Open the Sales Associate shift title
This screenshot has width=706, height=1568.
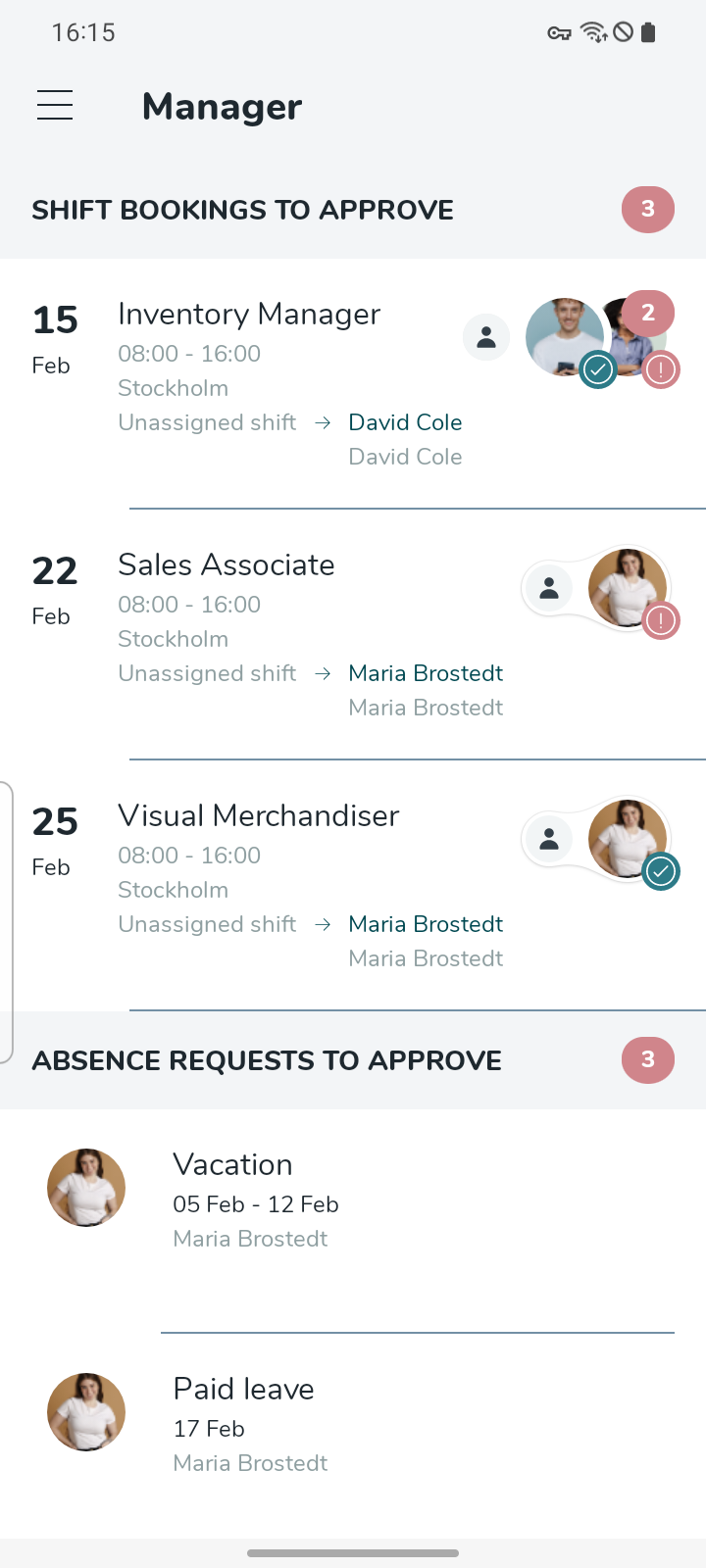[227, 565]
